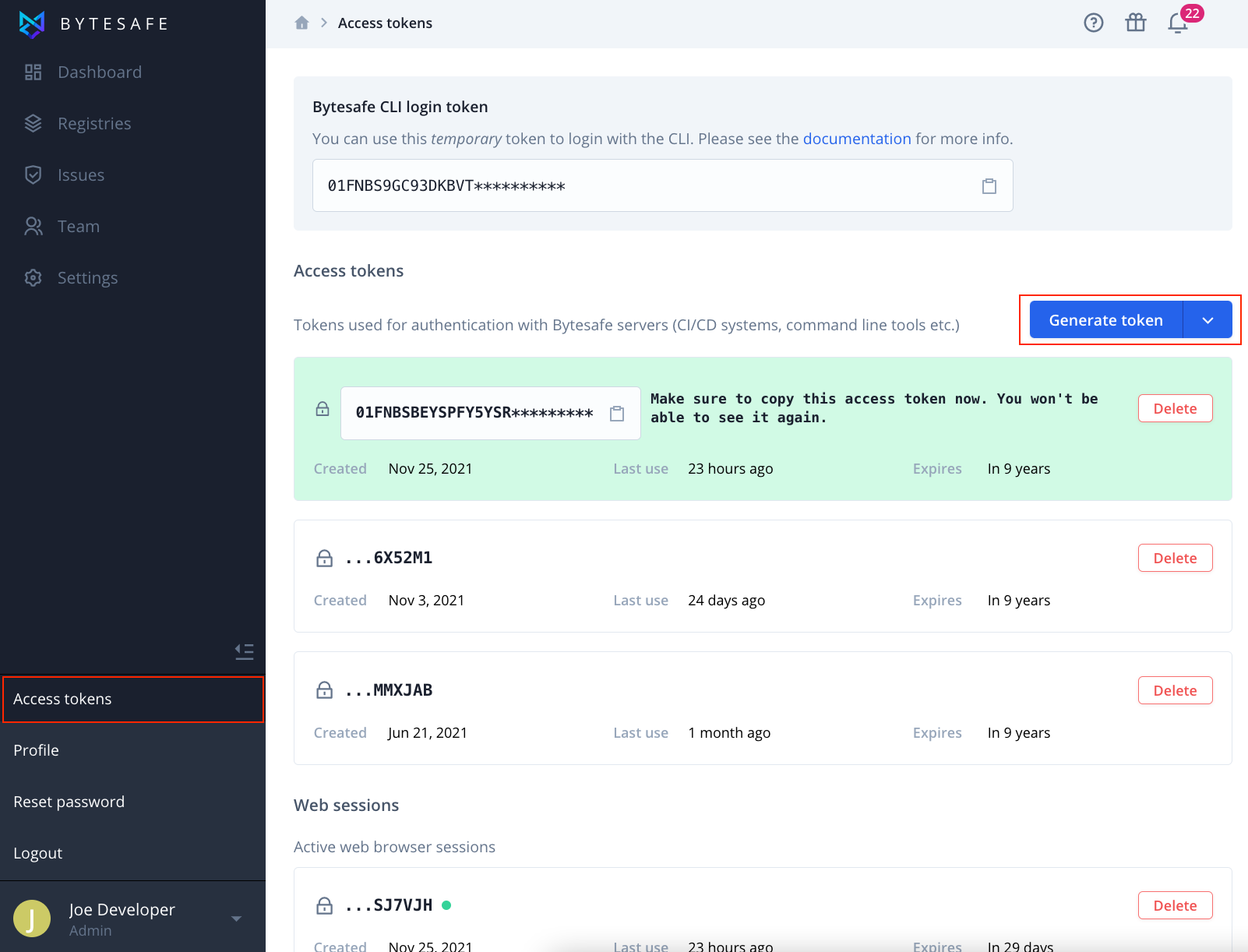Delete the ...6X52M1 token
Screen dimensions: 1248x952
[1175, 559]
